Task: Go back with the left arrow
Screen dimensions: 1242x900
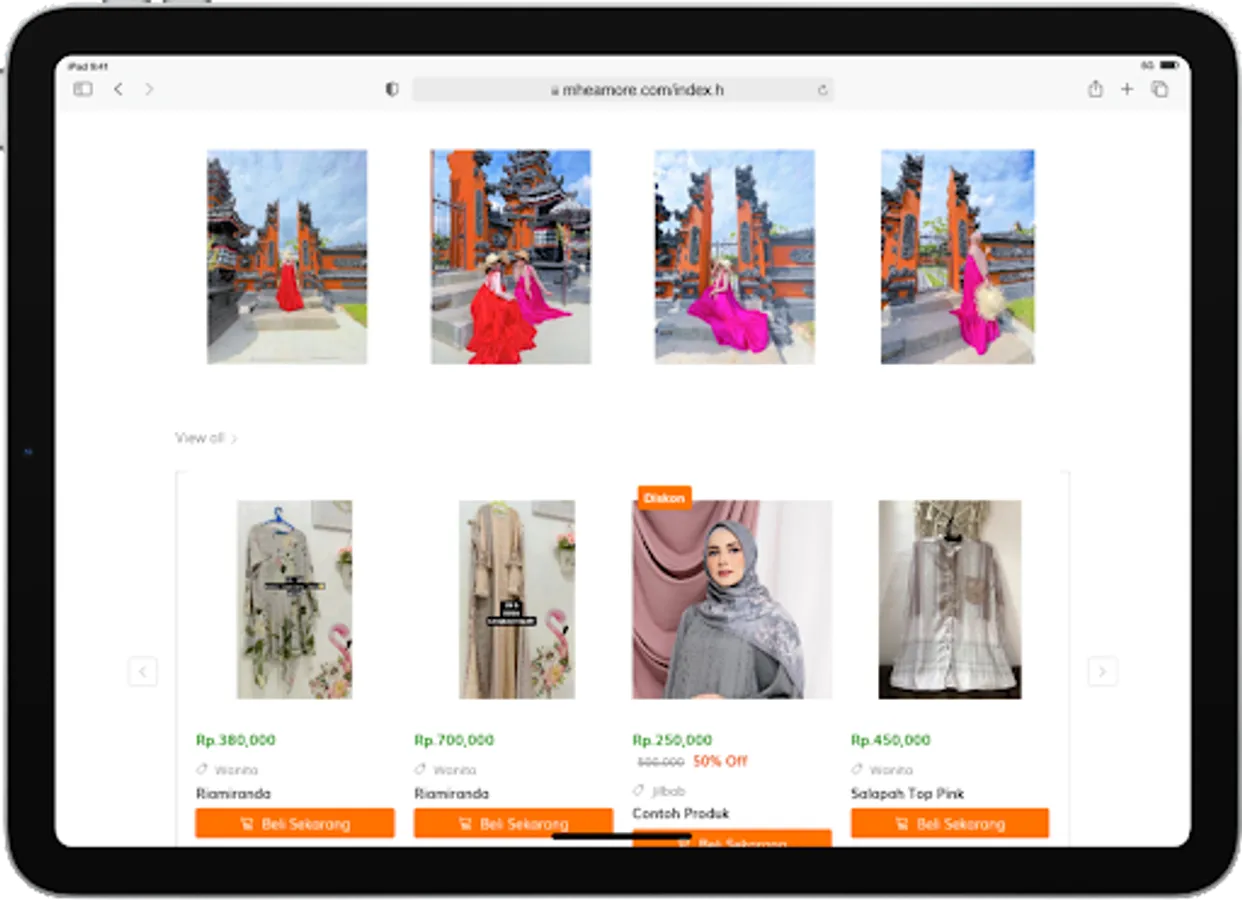Action: [x=118, y=89]
